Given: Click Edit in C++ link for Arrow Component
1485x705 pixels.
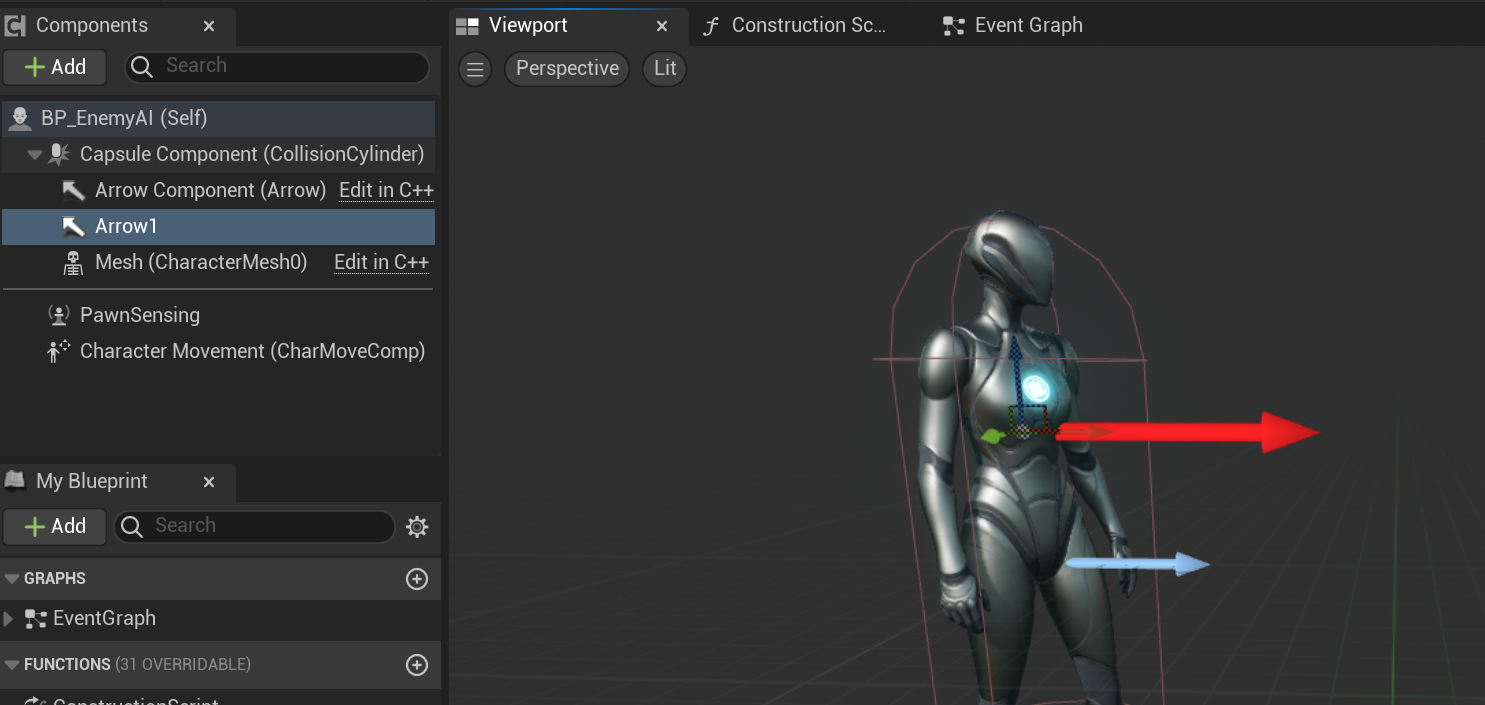Looking at the screenshot, I should click(x=385, y=190).
